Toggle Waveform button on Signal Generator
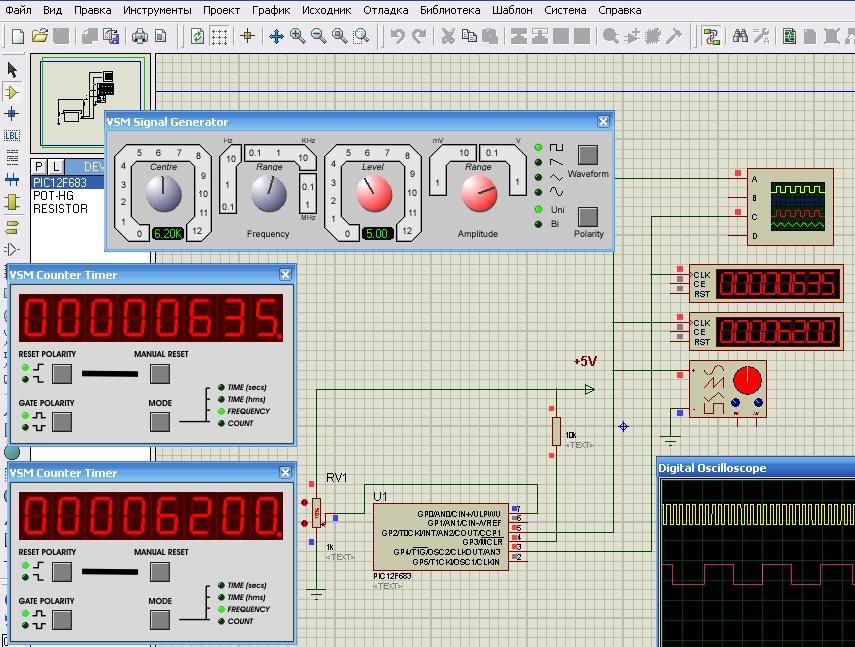The width and height of the screenshot is (855, 647). 587,155
